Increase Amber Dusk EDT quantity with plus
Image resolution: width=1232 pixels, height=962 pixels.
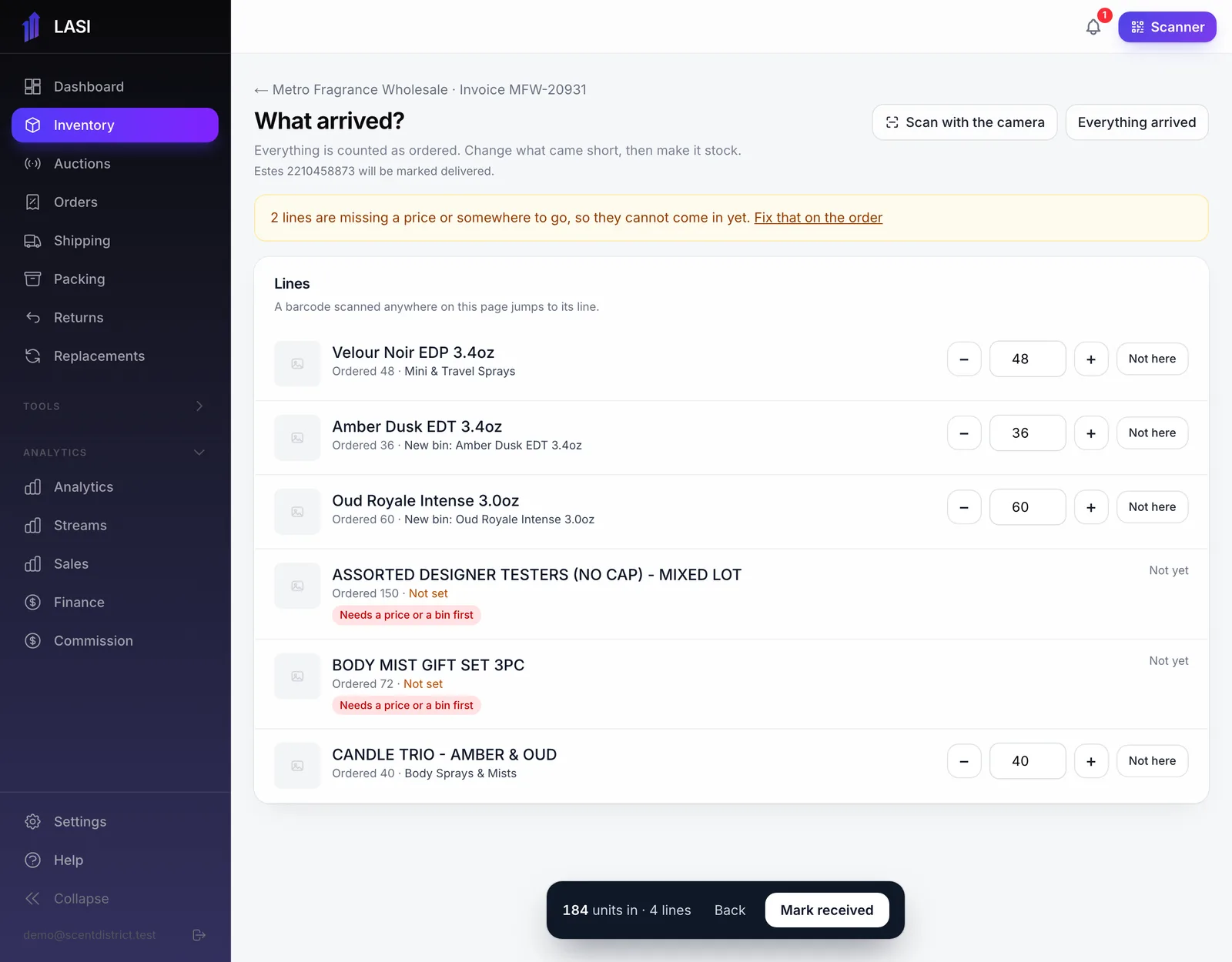tap(1091, 433)
